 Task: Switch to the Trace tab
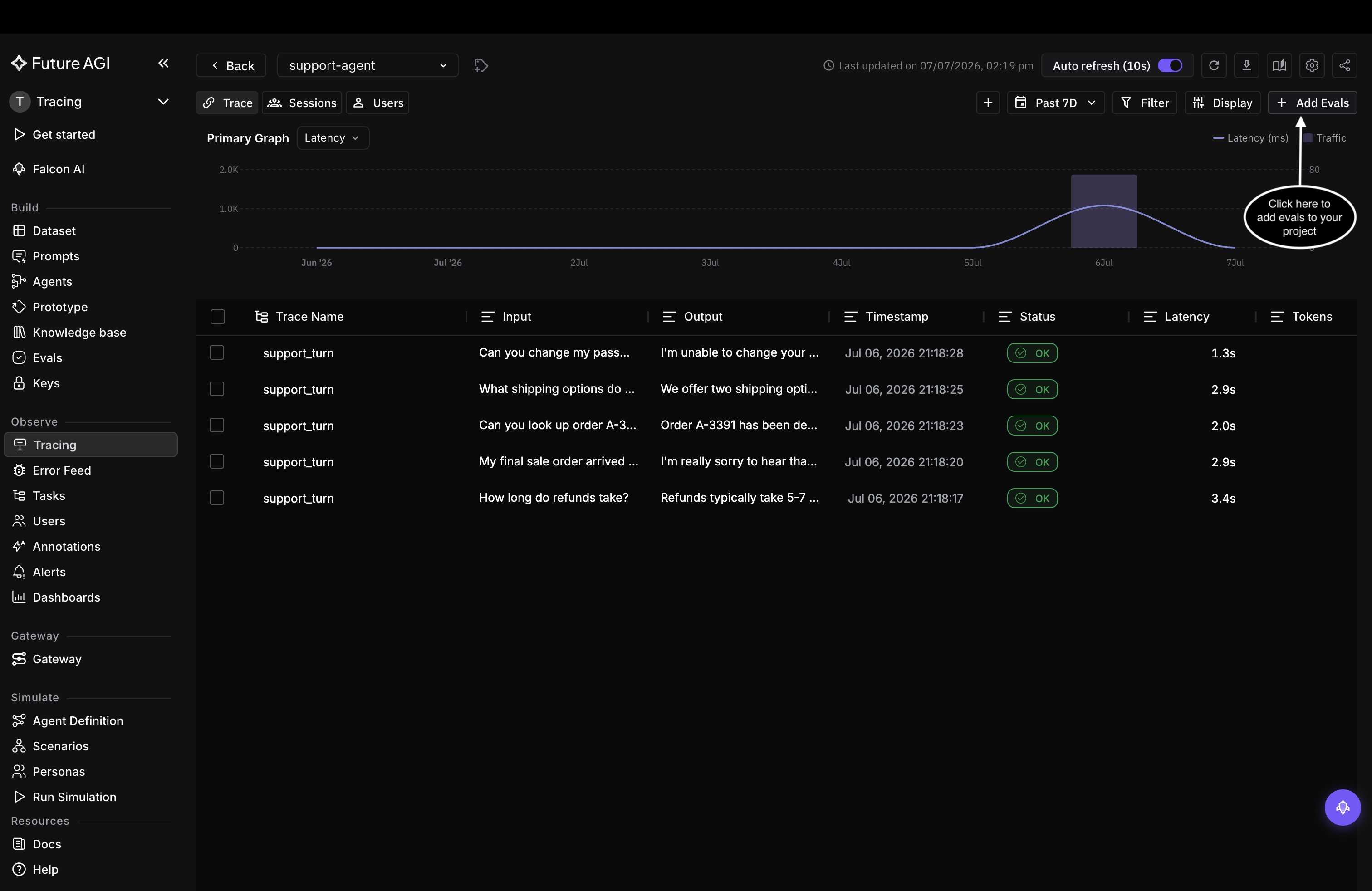(227, 103)
